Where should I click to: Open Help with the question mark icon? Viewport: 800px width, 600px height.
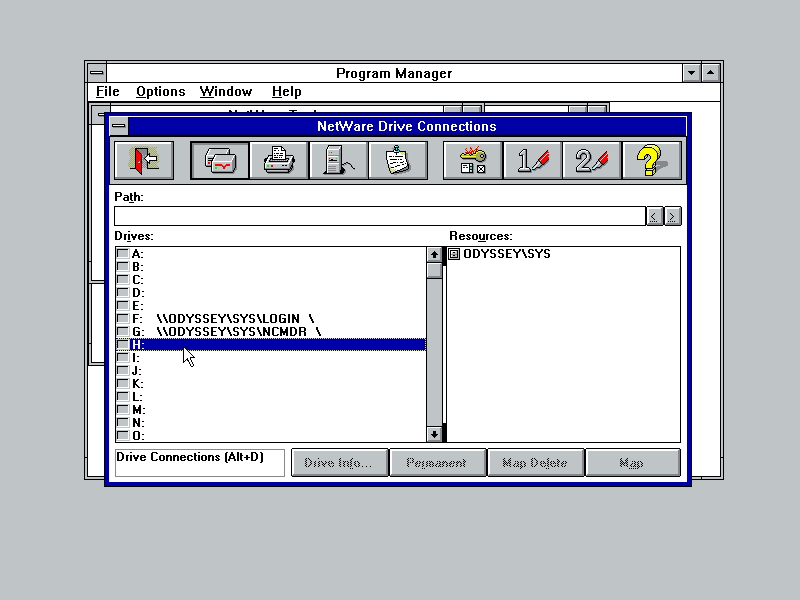pyautogui.click(x=652, y=161)
